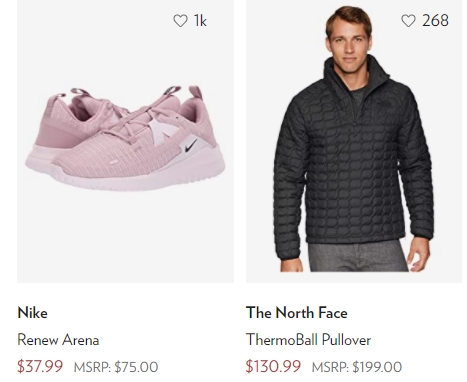Favorite the Nike Renew Arena with the heart icon
467x382 pixels.
pyautogui.click(x=180, y=21)
